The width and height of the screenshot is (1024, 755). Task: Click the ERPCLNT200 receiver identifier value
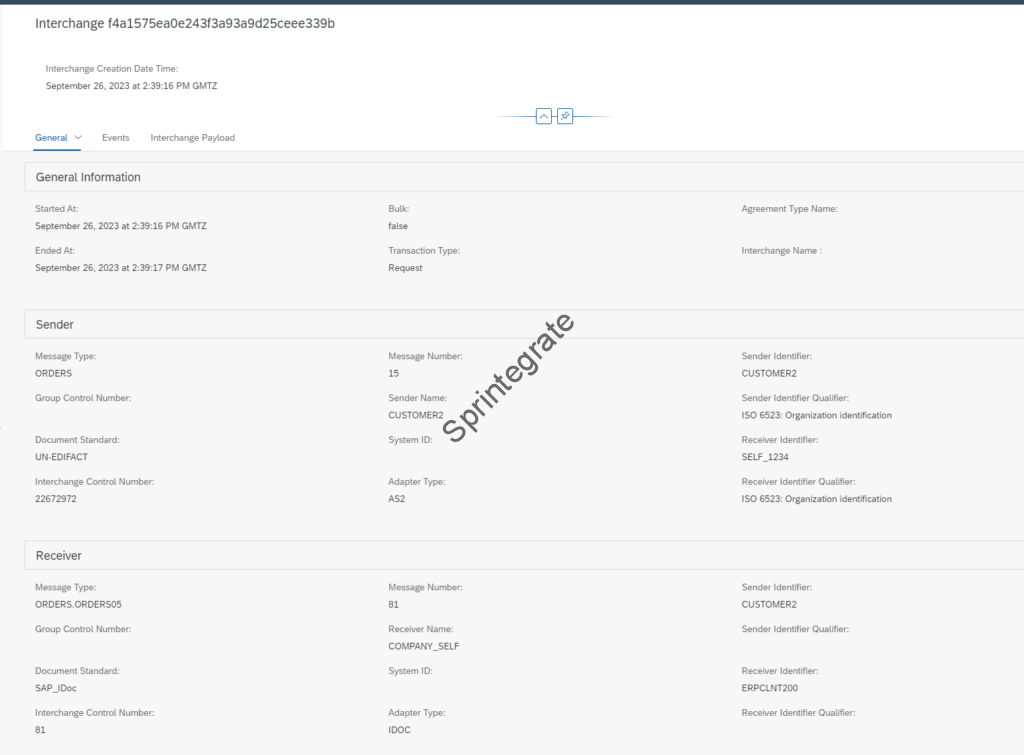tap(769, 688)
